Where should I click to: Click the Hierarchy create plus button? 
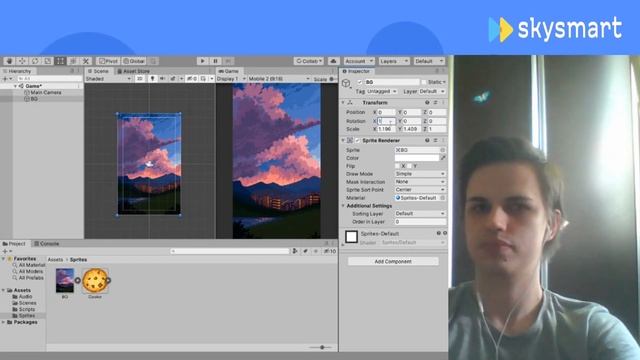5,79
